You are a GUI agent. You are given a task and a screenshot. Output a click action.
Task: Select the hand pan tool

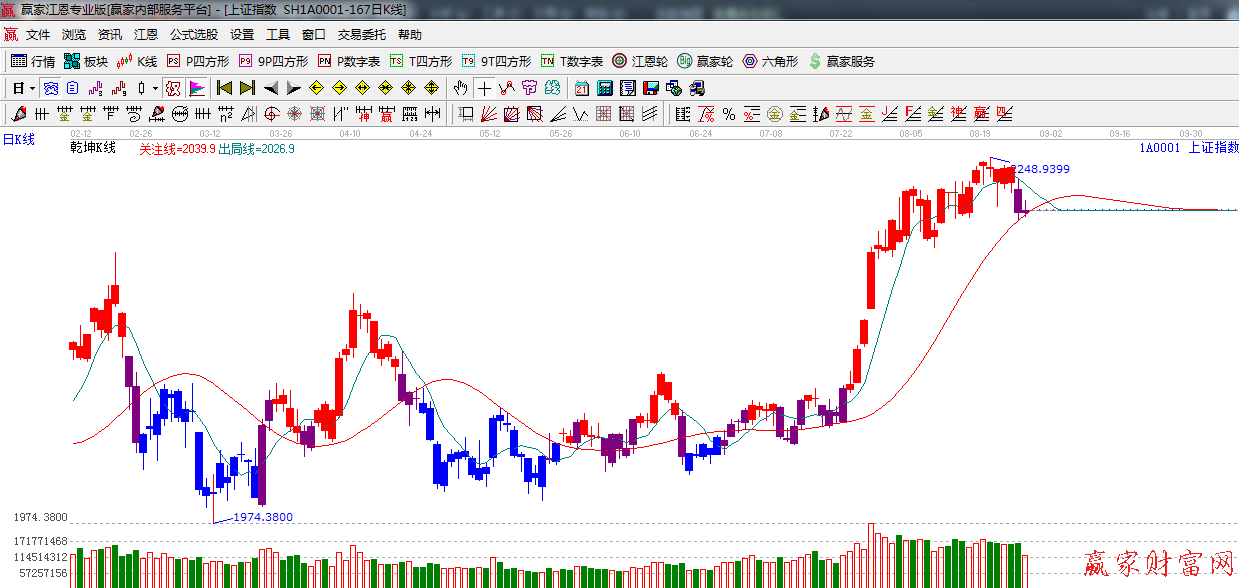click(460, 88)
